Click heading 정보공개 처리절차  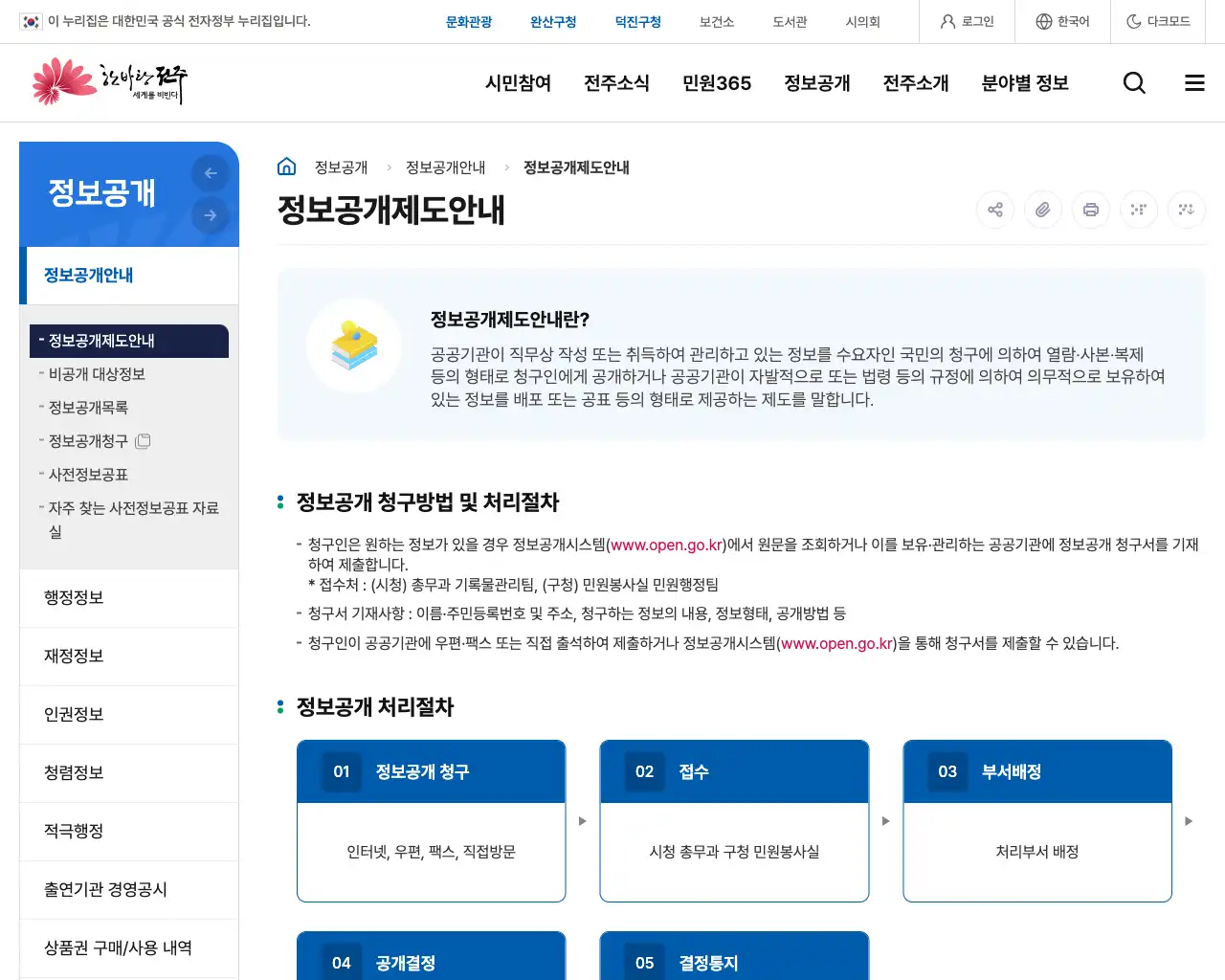375,707
